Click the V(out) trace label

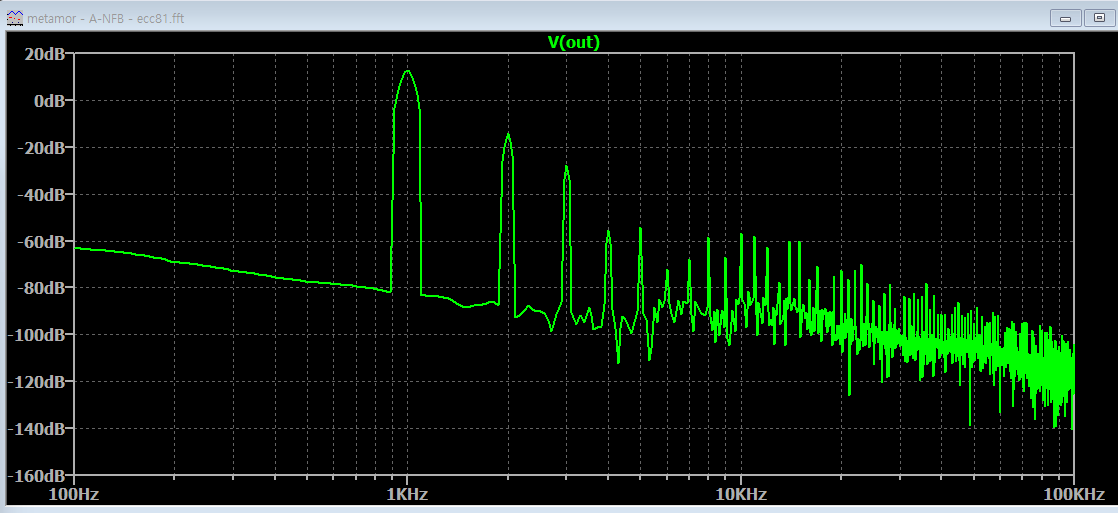(x=574, y=43)
